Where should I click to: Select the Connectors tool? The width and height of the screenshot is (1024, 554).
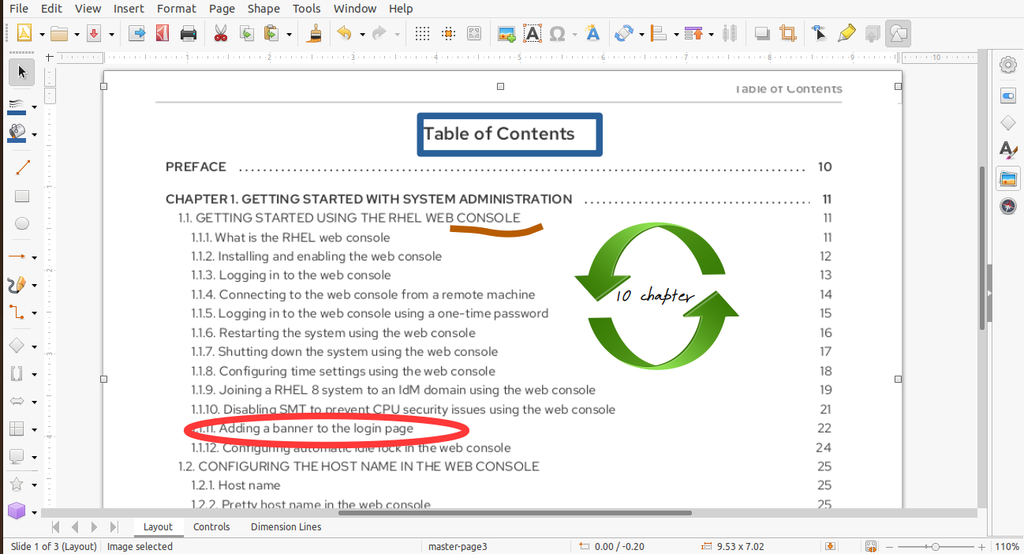(x=17, y=312)
